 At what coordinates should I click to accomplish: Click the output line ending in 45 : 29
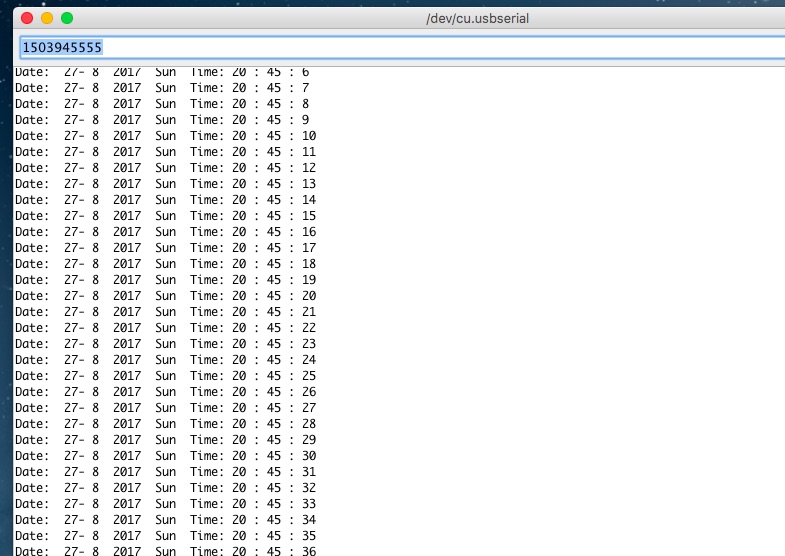(166, 440)
